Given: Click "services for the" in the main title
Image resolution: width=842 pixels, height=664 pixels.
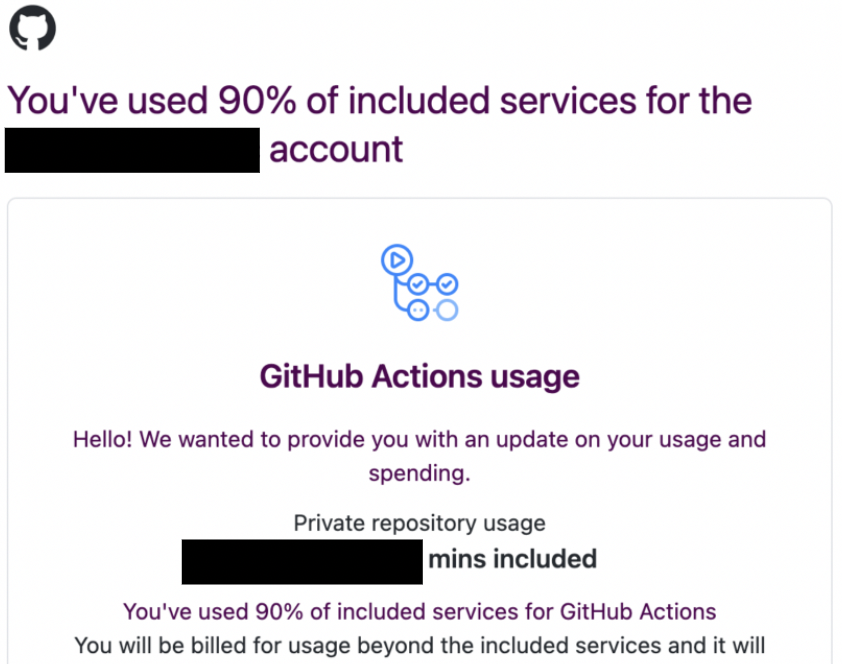Looking at the screenshot, I should 626,101.
